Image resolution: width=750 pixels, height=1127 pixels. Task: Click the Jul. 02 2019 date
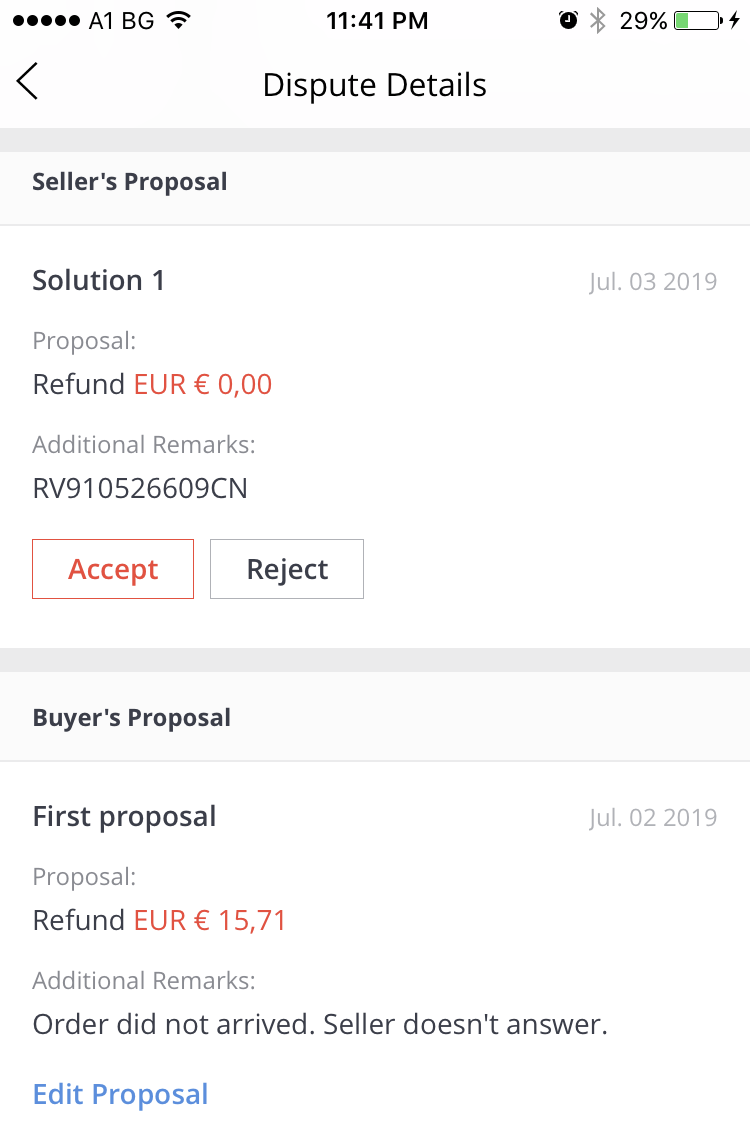653,817
